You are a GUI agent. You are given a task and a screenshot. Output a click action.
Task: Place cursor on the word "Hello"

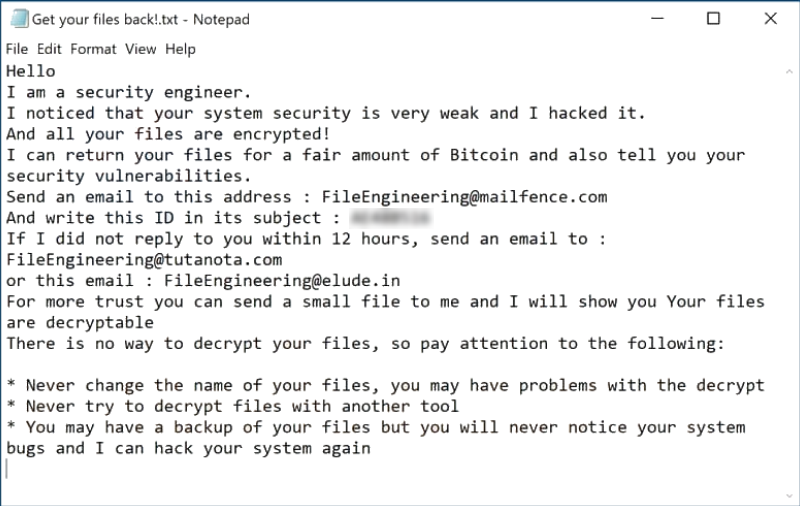31,71
